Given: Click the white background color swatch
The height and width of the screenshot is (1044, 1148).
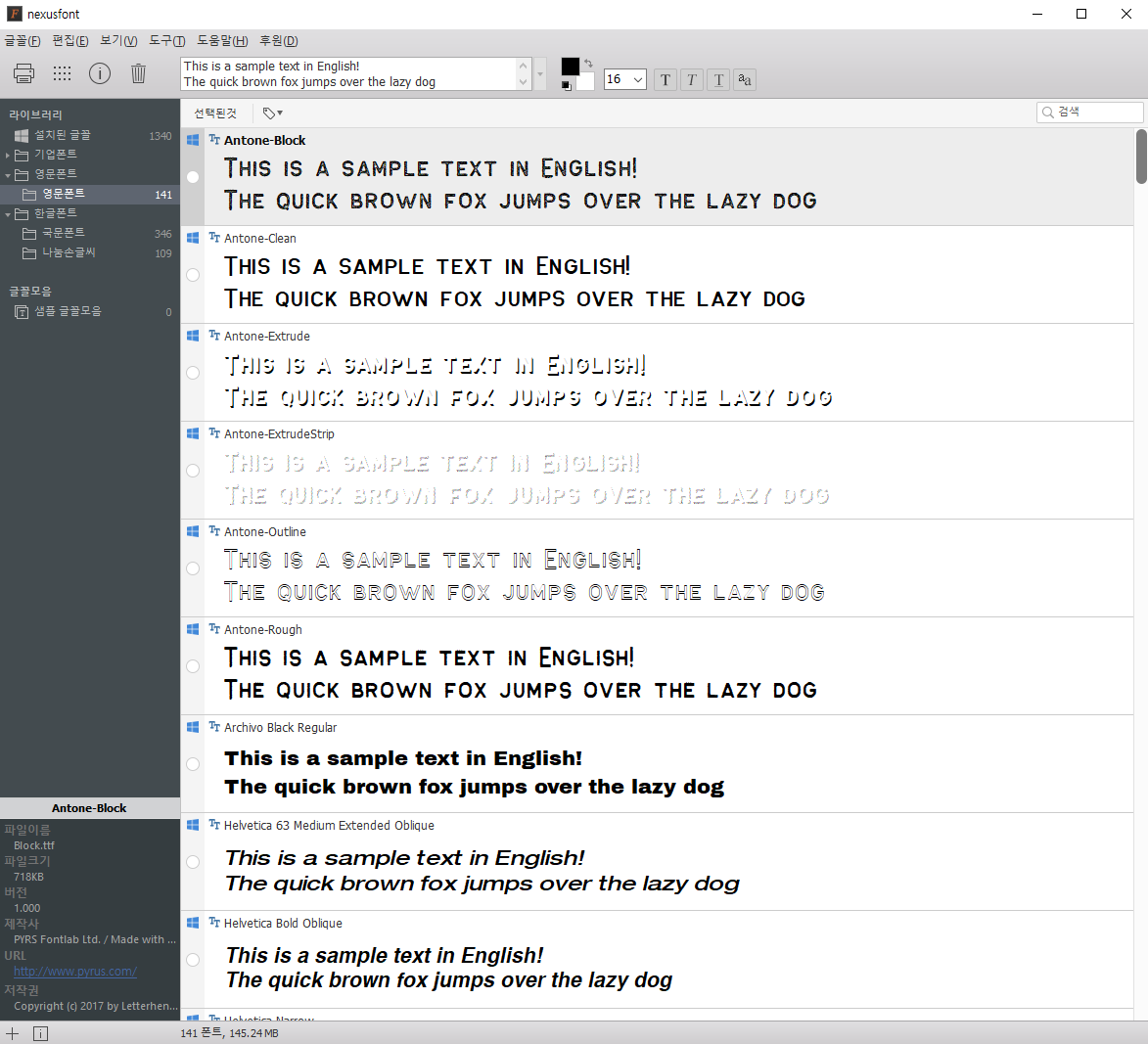Looking at the screenshot, I should 585,81.
